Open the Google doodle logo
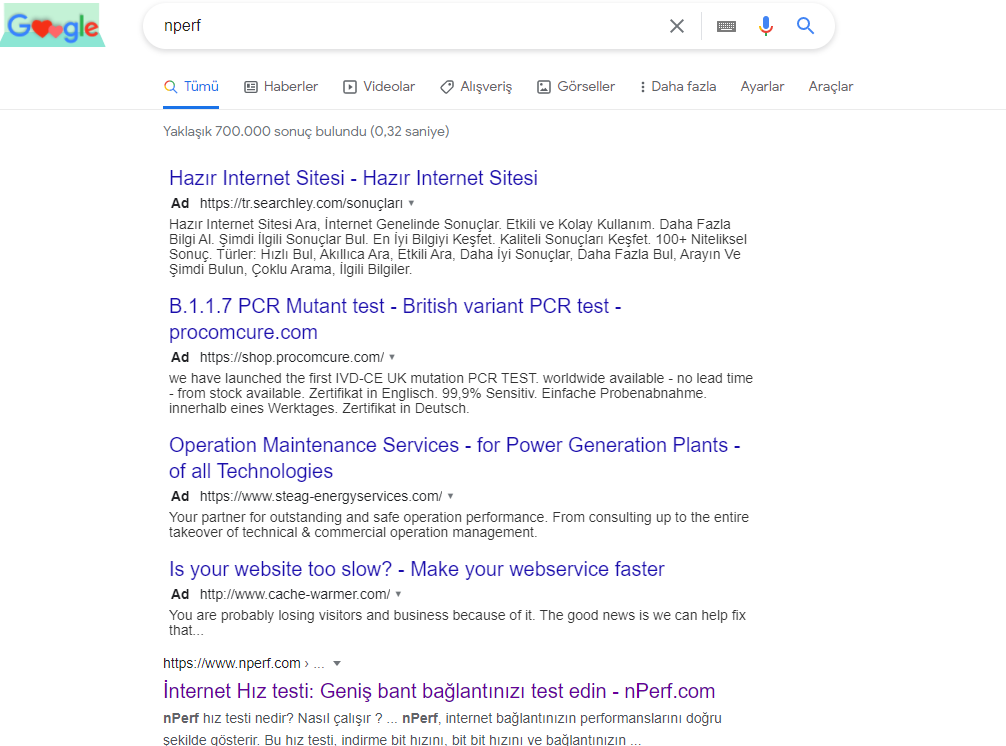Image resolution: width=1006 pixels, height=746 pixels. 53,26
